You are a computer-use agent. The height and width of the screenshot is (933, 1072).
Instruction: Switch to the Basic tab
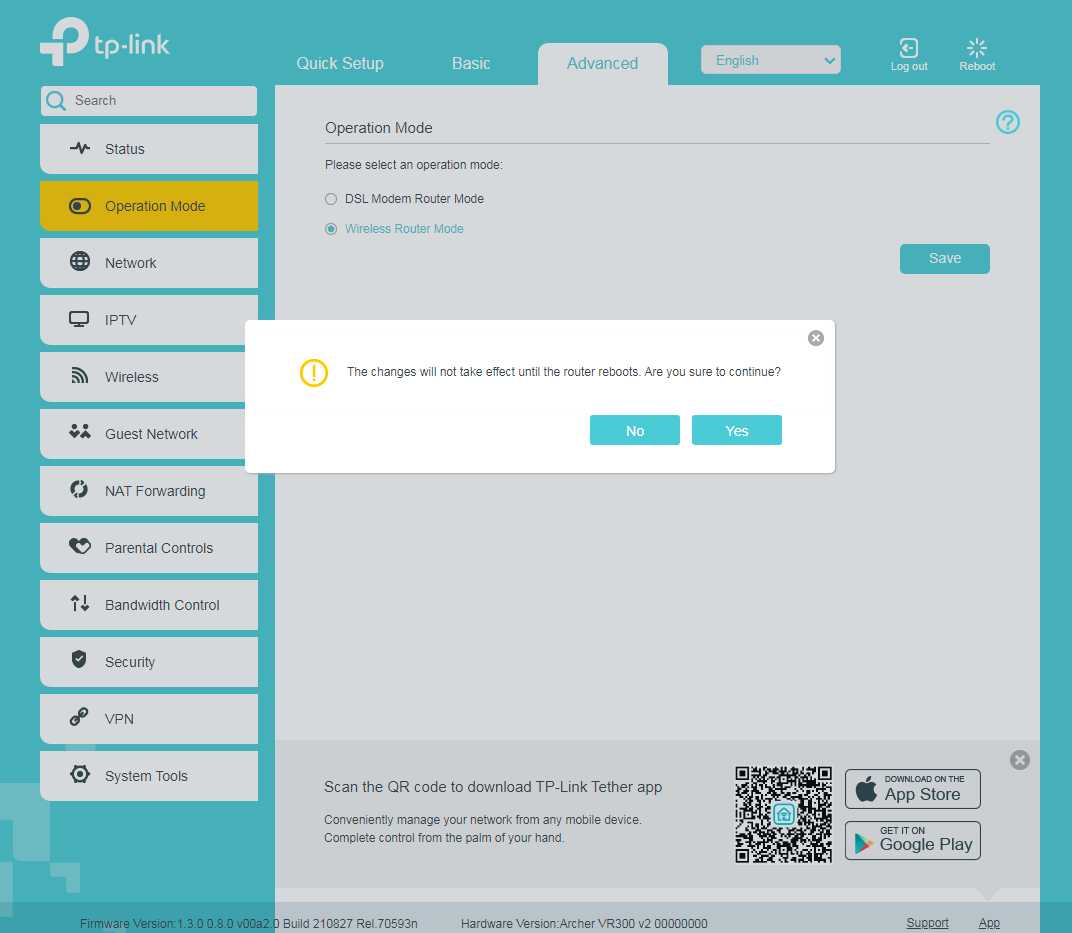tap(471, 64)
